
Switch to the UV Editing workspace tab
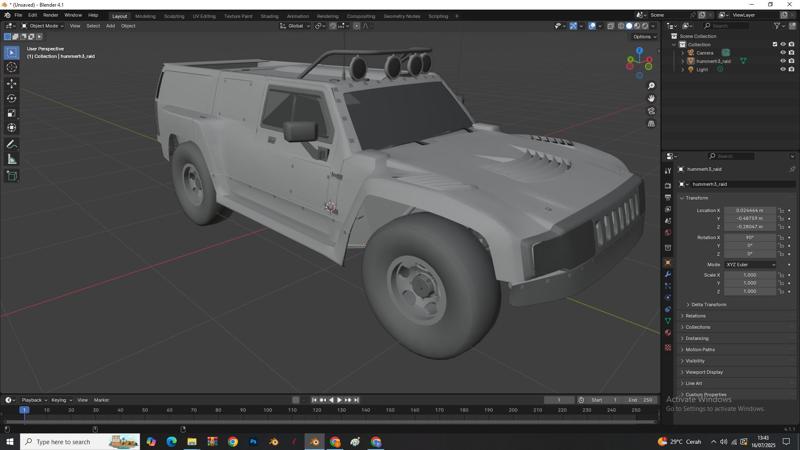[204, 16]
